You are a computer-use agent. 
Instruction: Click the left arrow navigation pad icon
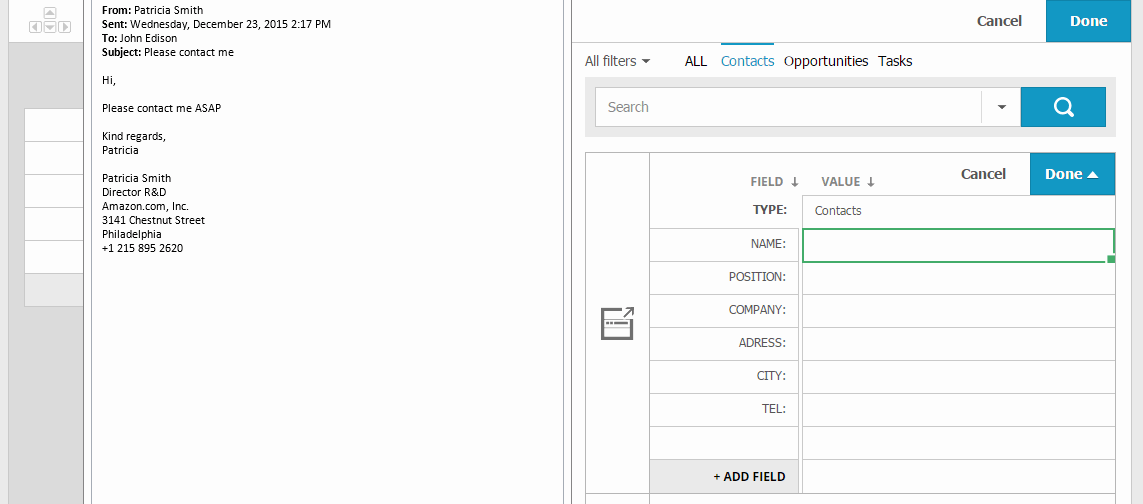coord(36,27)
